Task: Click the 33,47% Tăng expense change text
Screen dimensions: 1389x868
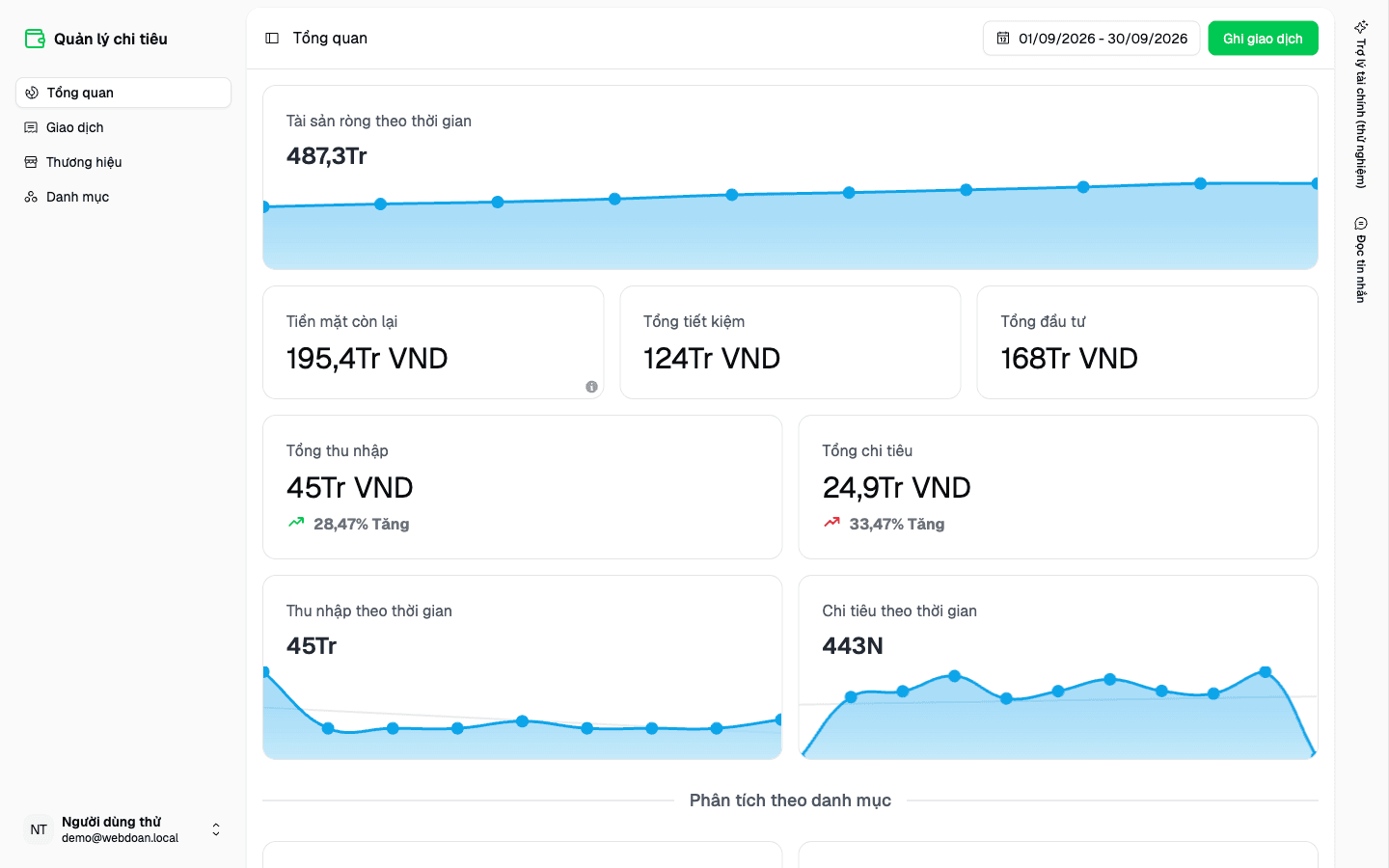Action: coord(897,524)
